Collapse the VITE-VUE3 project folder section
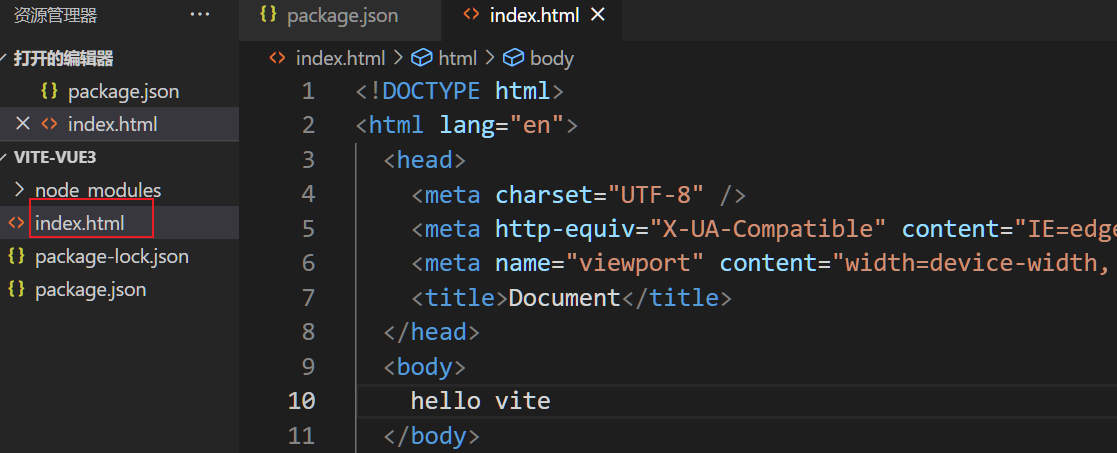The height and width of the screenshot is (453, 1117). click(54, 157)
